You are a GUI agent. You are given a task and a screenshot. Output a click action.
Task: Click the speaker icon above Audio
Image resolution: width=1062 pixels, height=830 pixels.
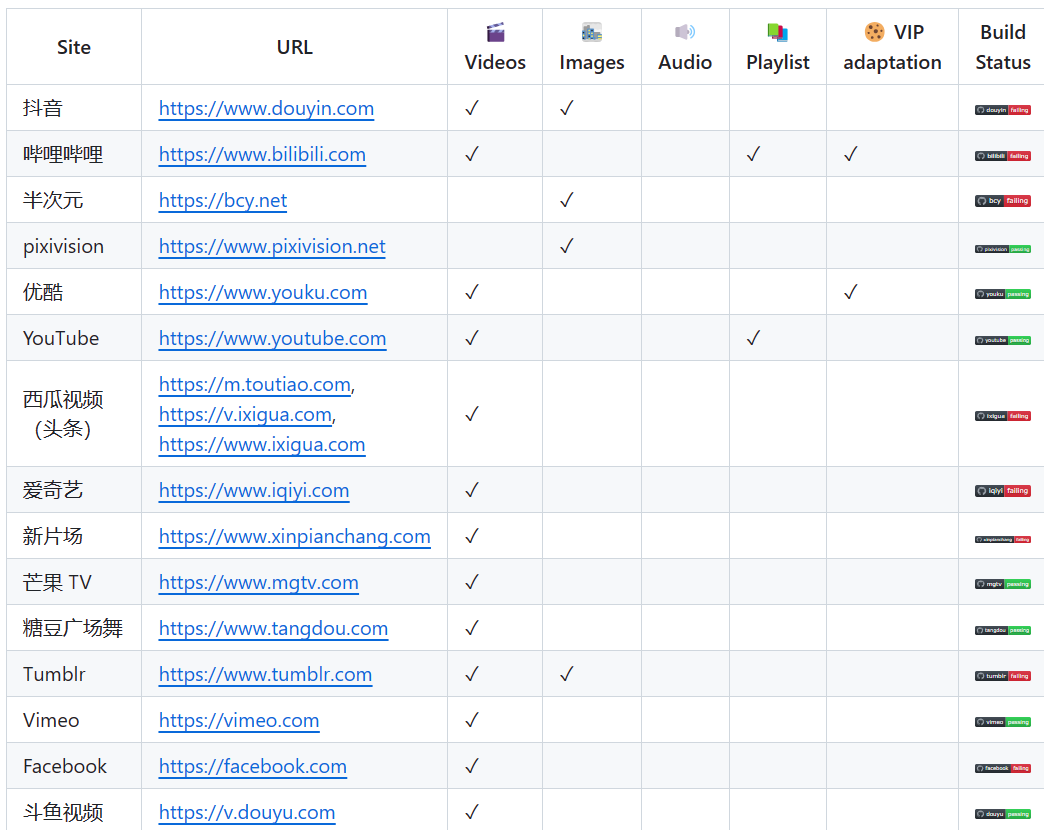[685, 32]
